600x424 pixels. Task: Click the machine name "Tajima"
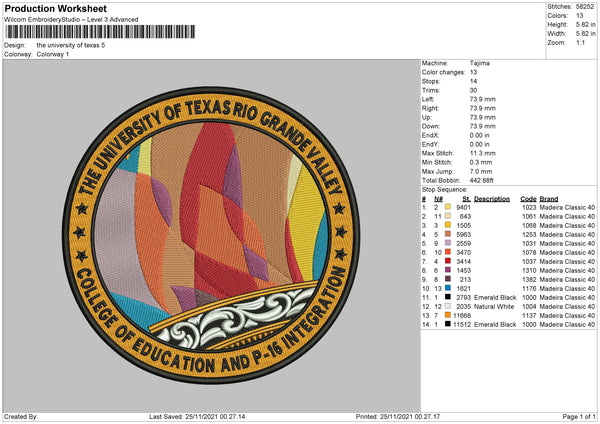click(x=479, y=63)
